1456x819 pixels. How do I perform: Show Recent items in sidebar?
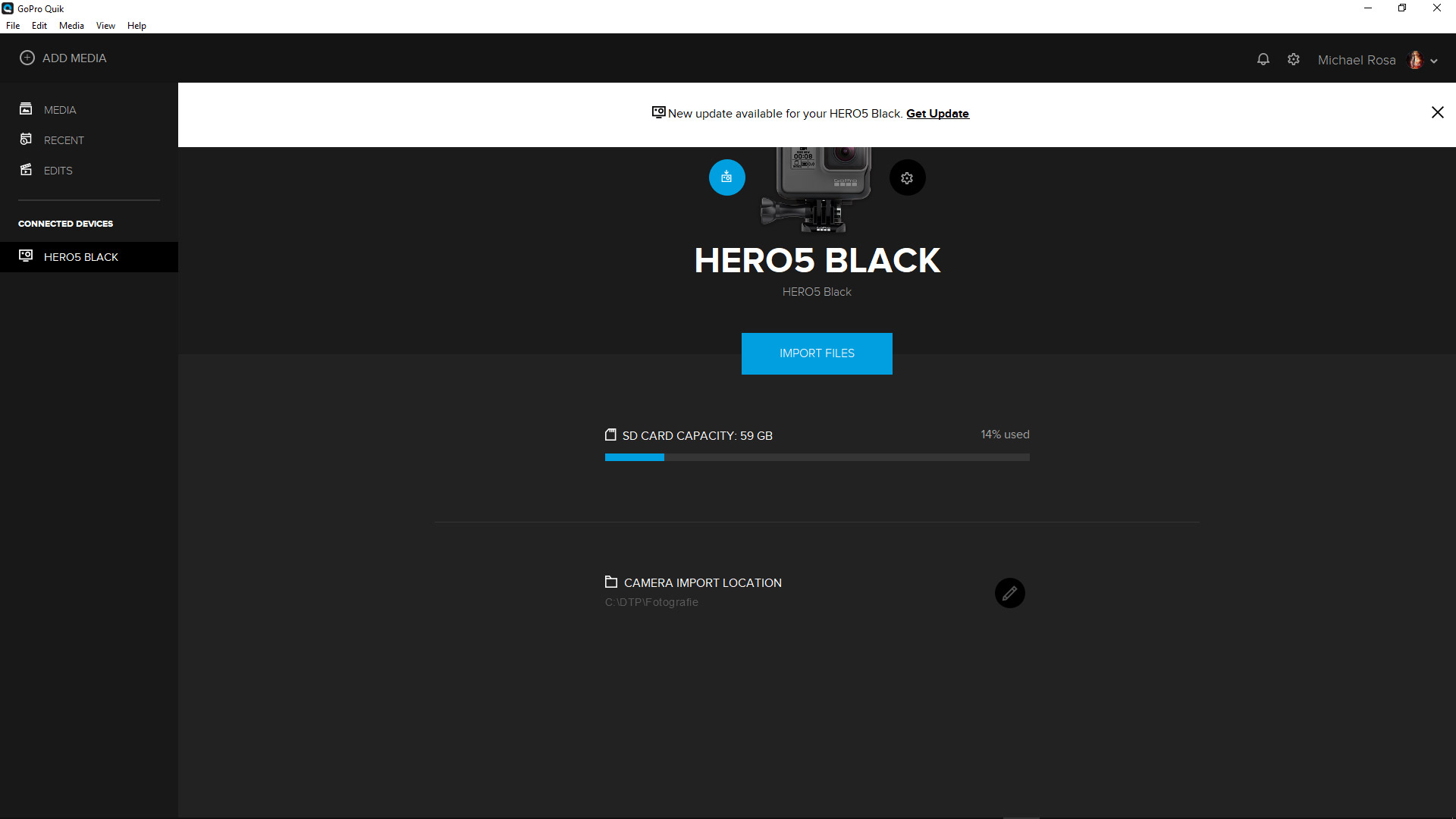[64, 140]
